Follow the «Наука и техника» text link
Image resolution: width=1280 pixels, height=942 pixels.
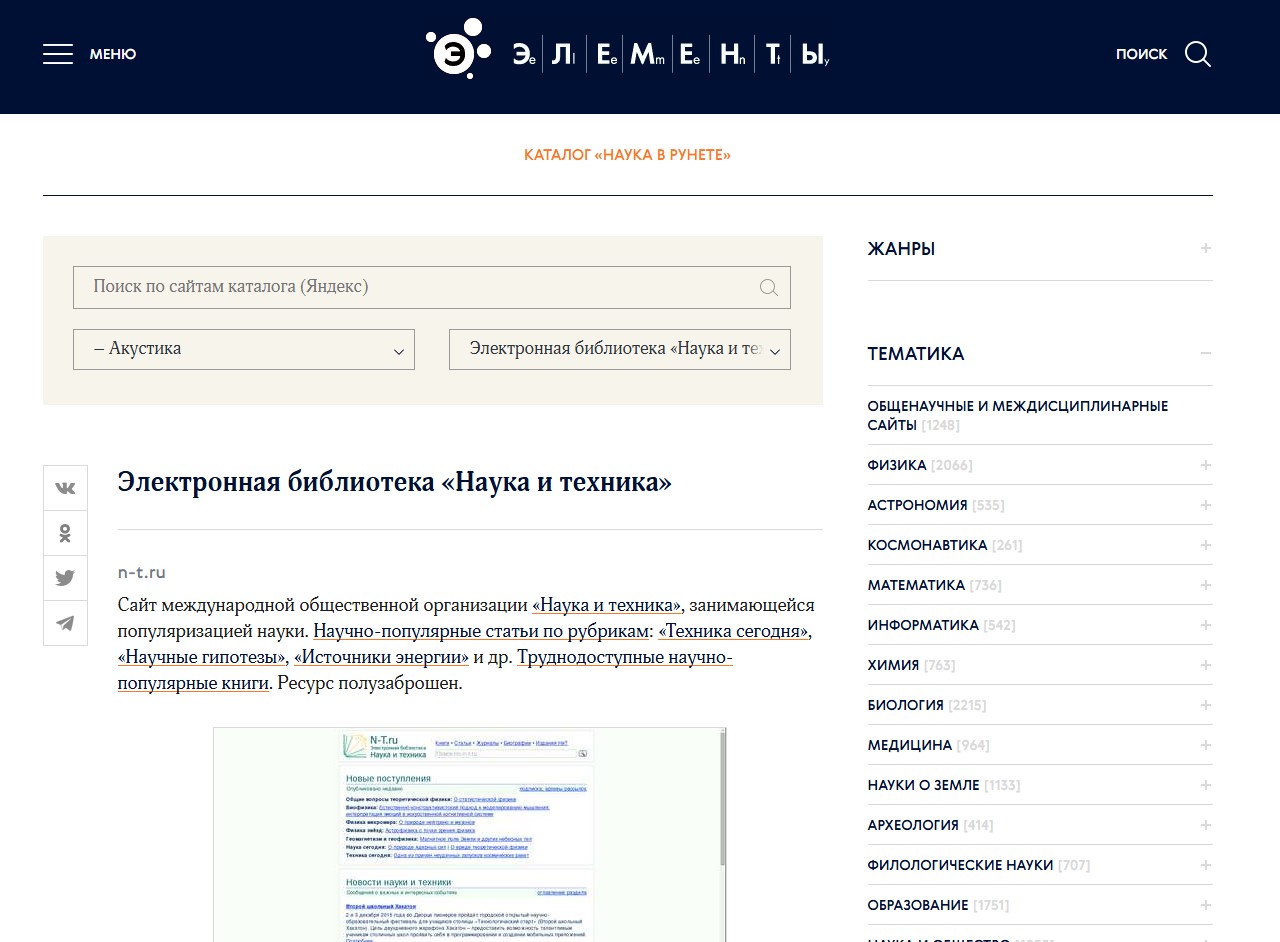click(x=607, y=605)
